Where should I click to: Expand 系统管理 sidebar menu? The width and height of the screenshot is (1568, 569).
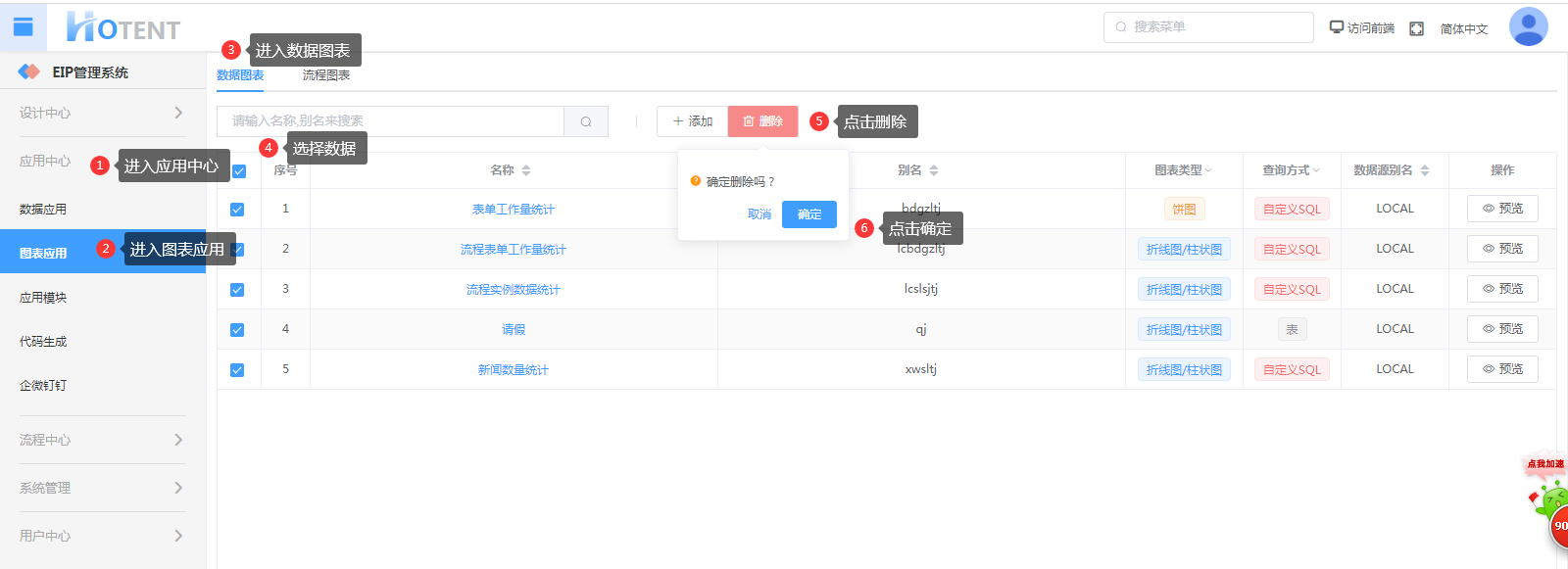tap(103, 488)
